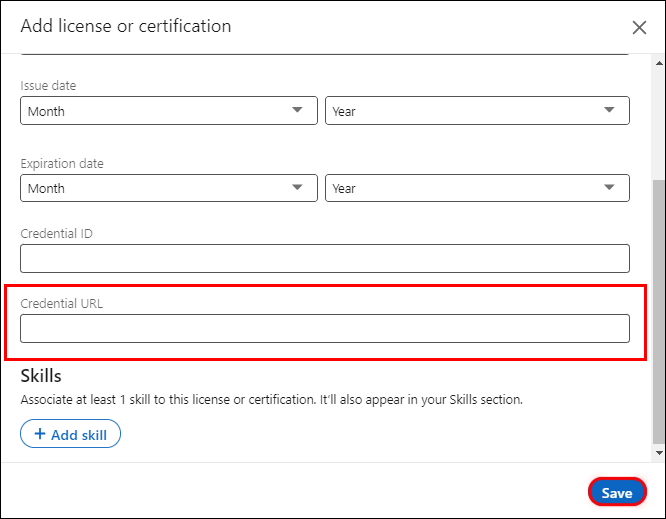666x519 pixels.
Task: Click the Issue date Month dropdown arrow
Action: [297, 111]
